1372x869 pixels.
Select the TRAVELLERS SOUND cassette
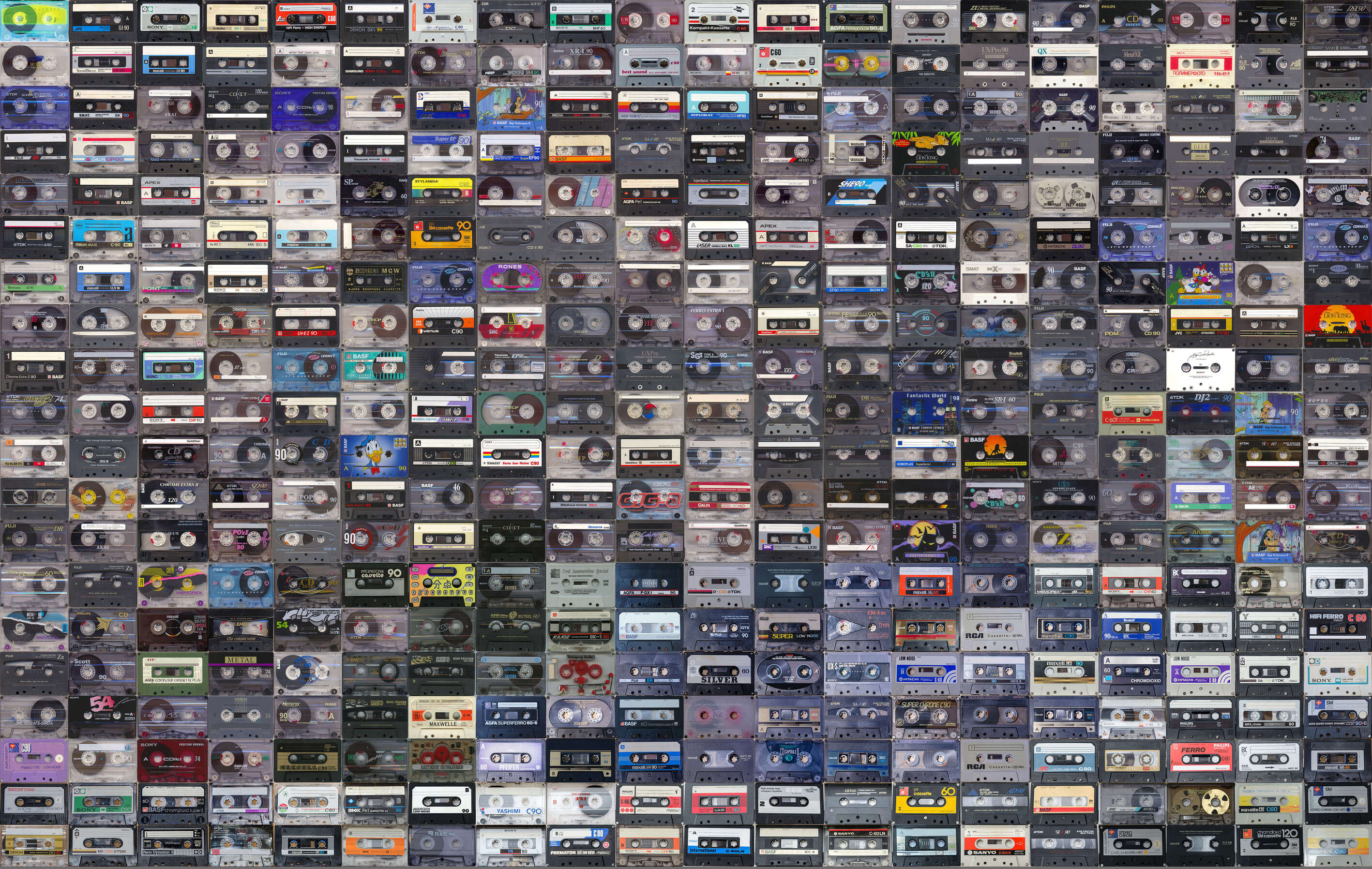point(34,804)
